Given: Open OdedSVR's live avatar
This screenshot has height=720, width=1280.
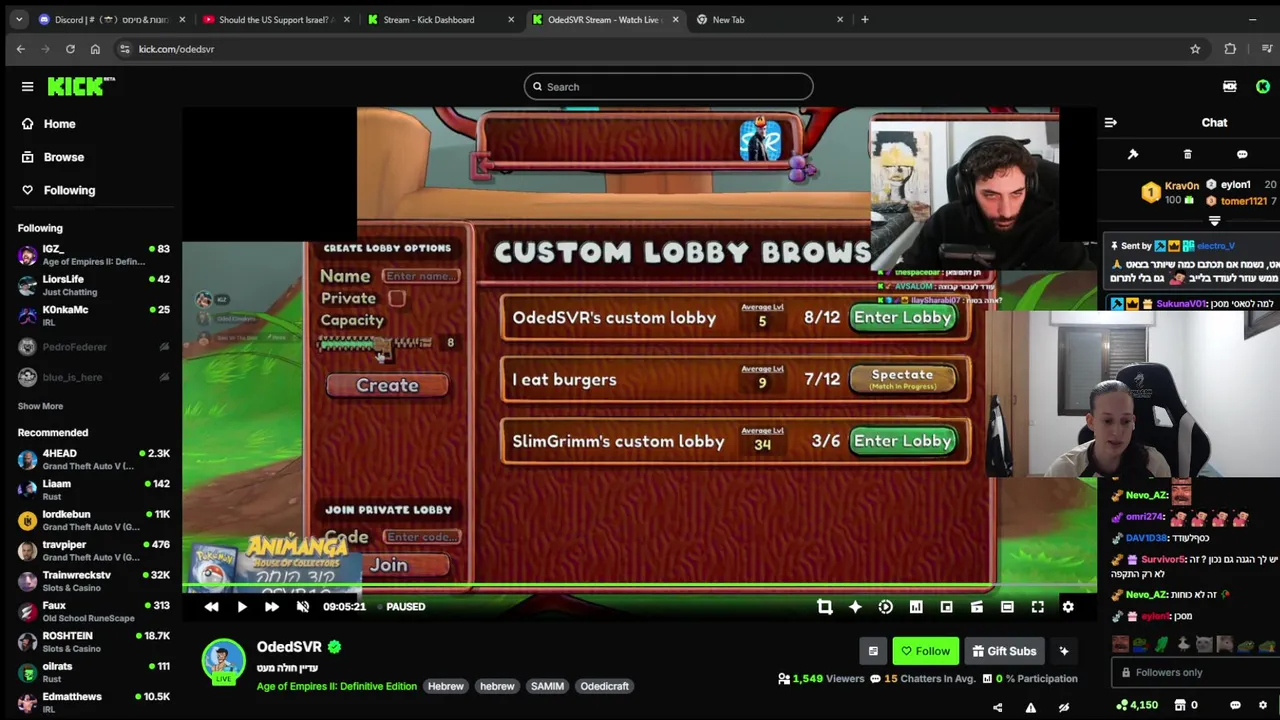Looking at the screenshot, I should point(224,661).
